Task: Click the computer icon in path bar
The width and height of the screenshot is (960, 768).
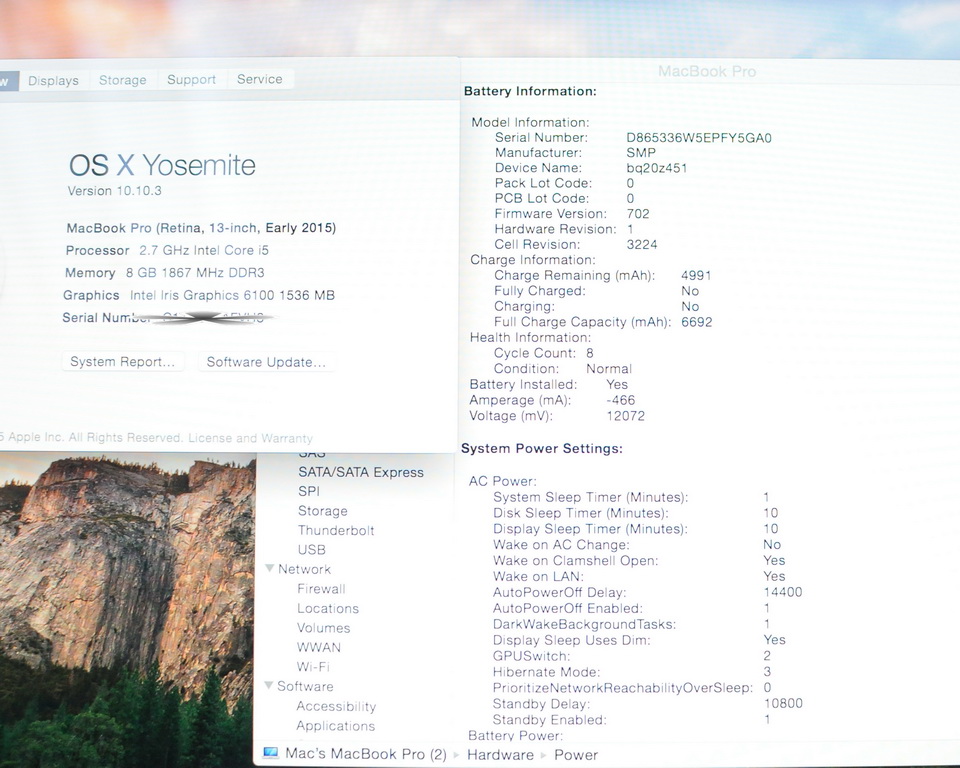Action: pos(270,753)
